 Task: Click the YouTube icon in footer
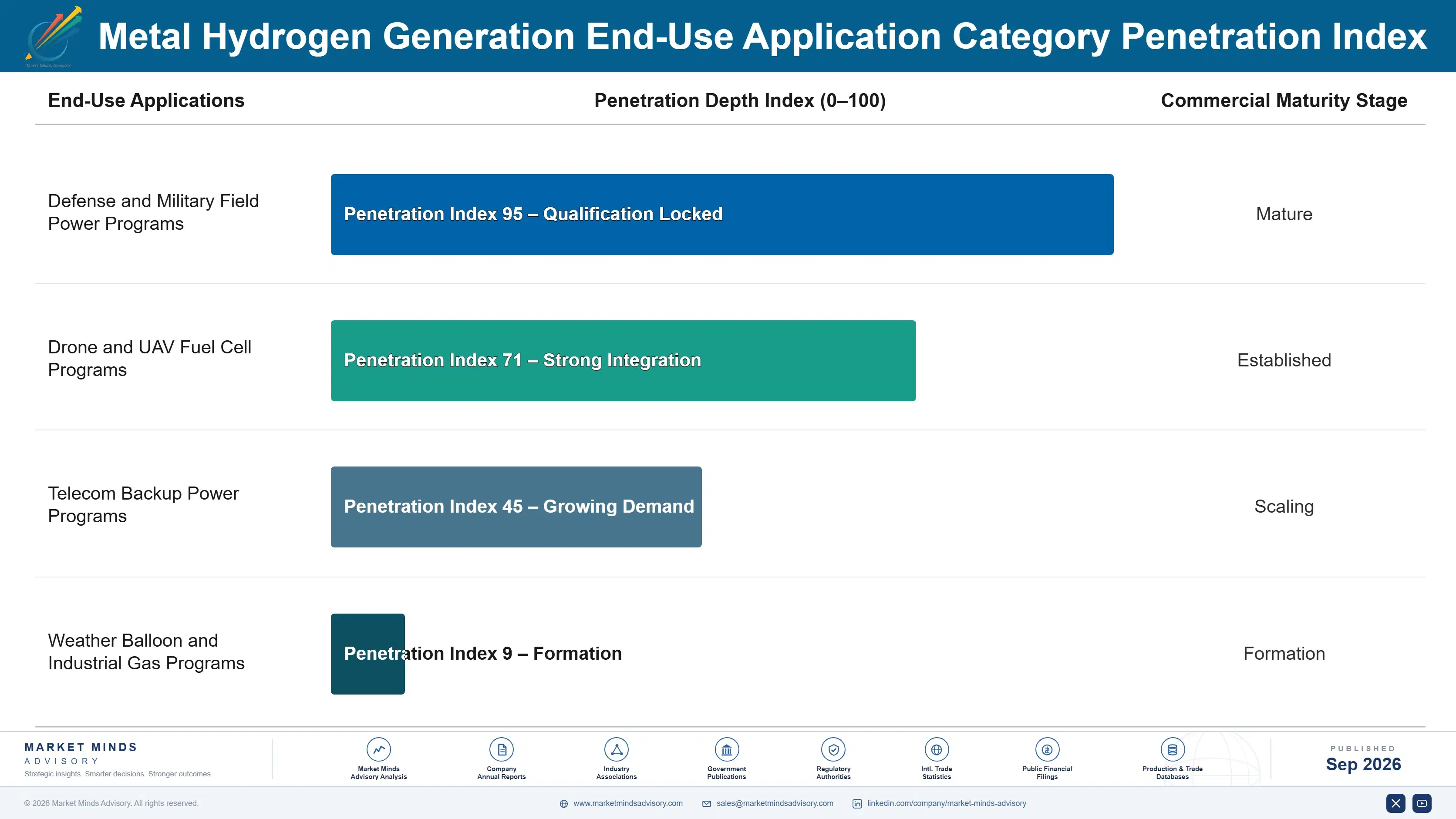pos(1422,803)
